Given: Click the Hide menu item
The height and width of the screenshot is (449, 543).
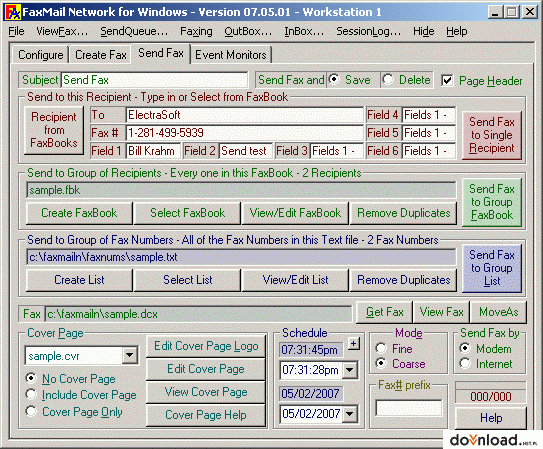Looking at the screenshot, I should (423, 31).
